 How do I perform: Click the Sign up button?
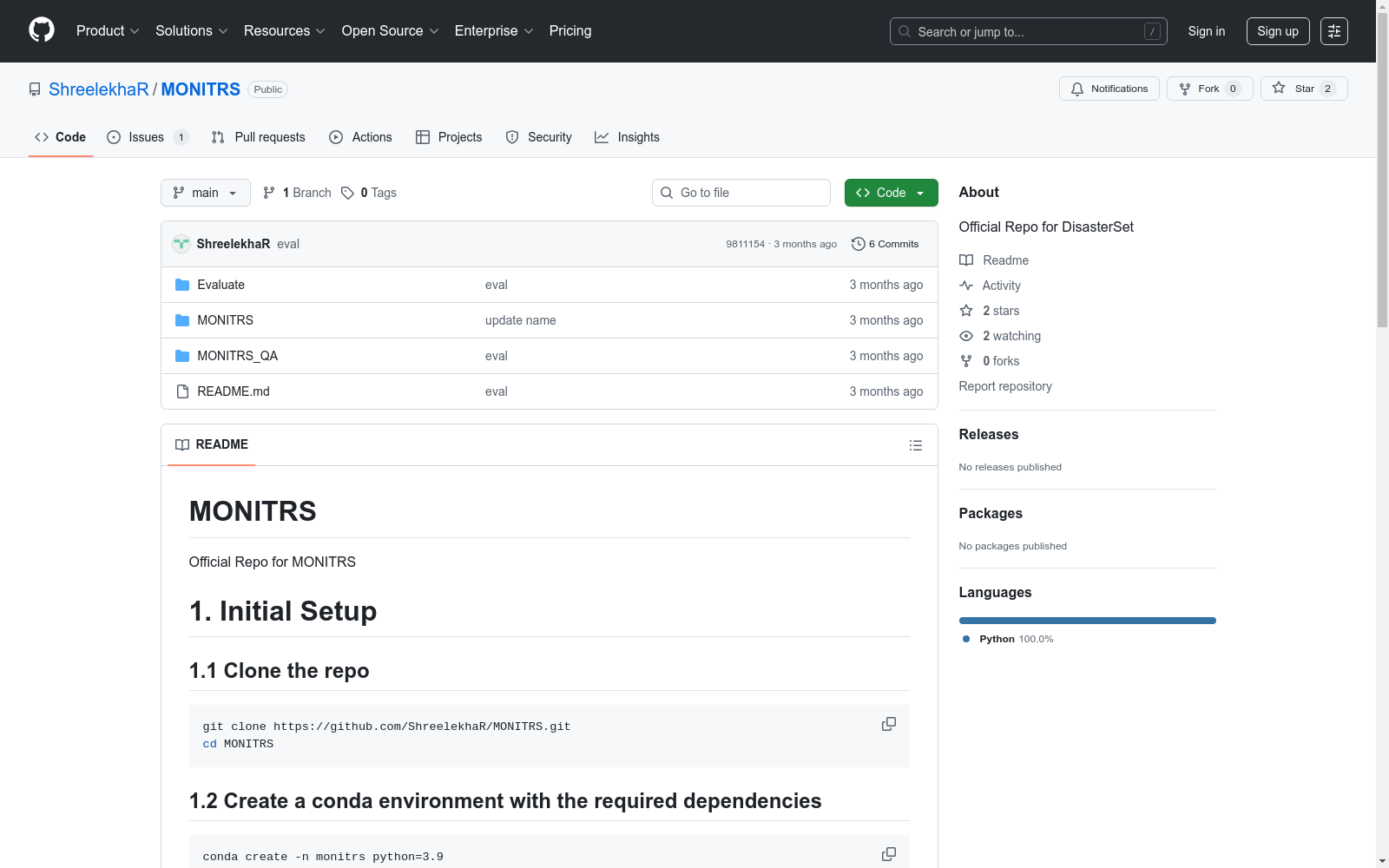tap(1278, 31)
